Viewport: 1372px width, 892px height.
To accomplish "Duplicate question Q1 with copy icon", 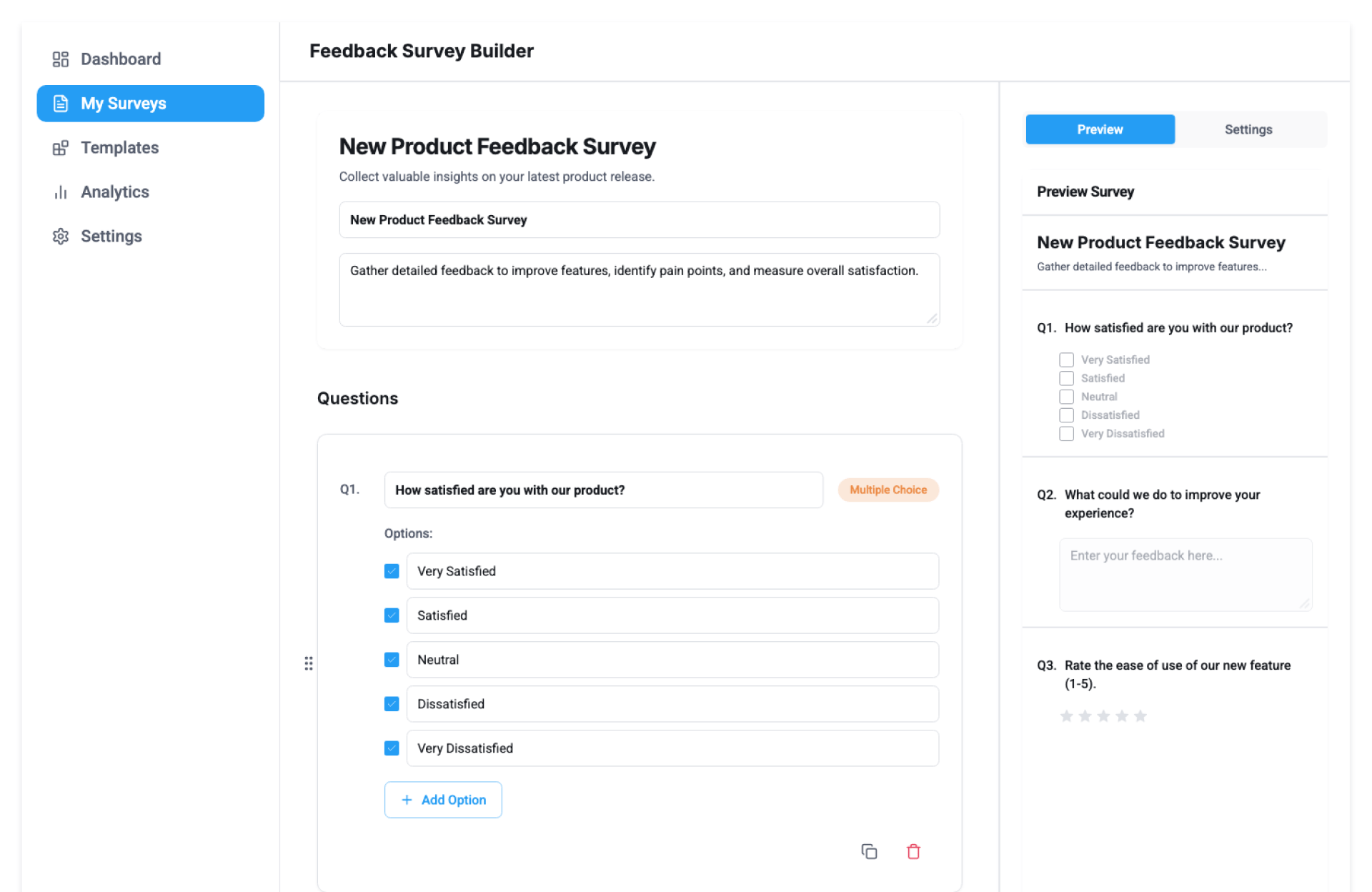I will click(x=869, y=851).
